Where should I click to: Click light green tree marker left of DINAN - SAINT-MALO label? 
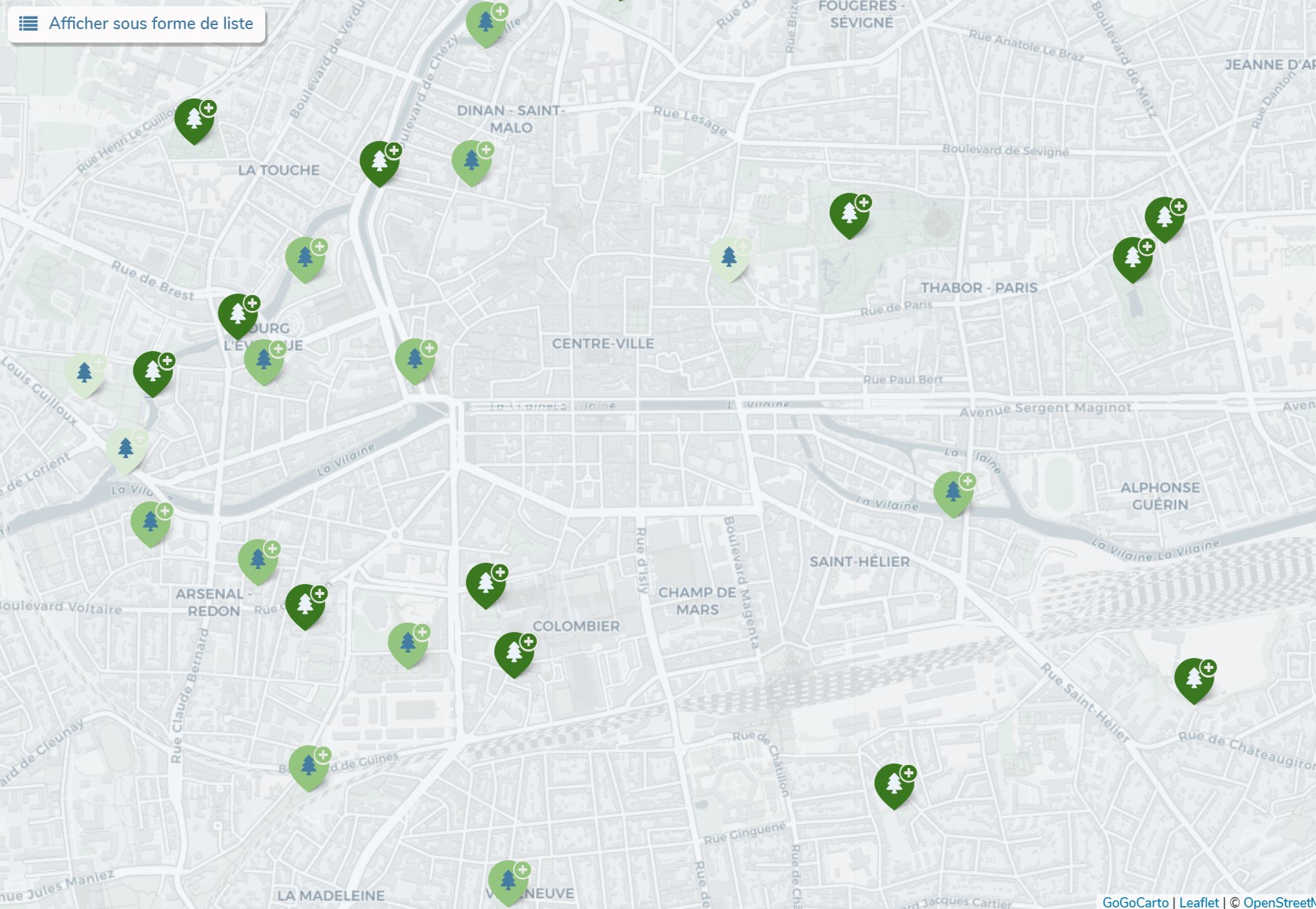tap(472, 163)
